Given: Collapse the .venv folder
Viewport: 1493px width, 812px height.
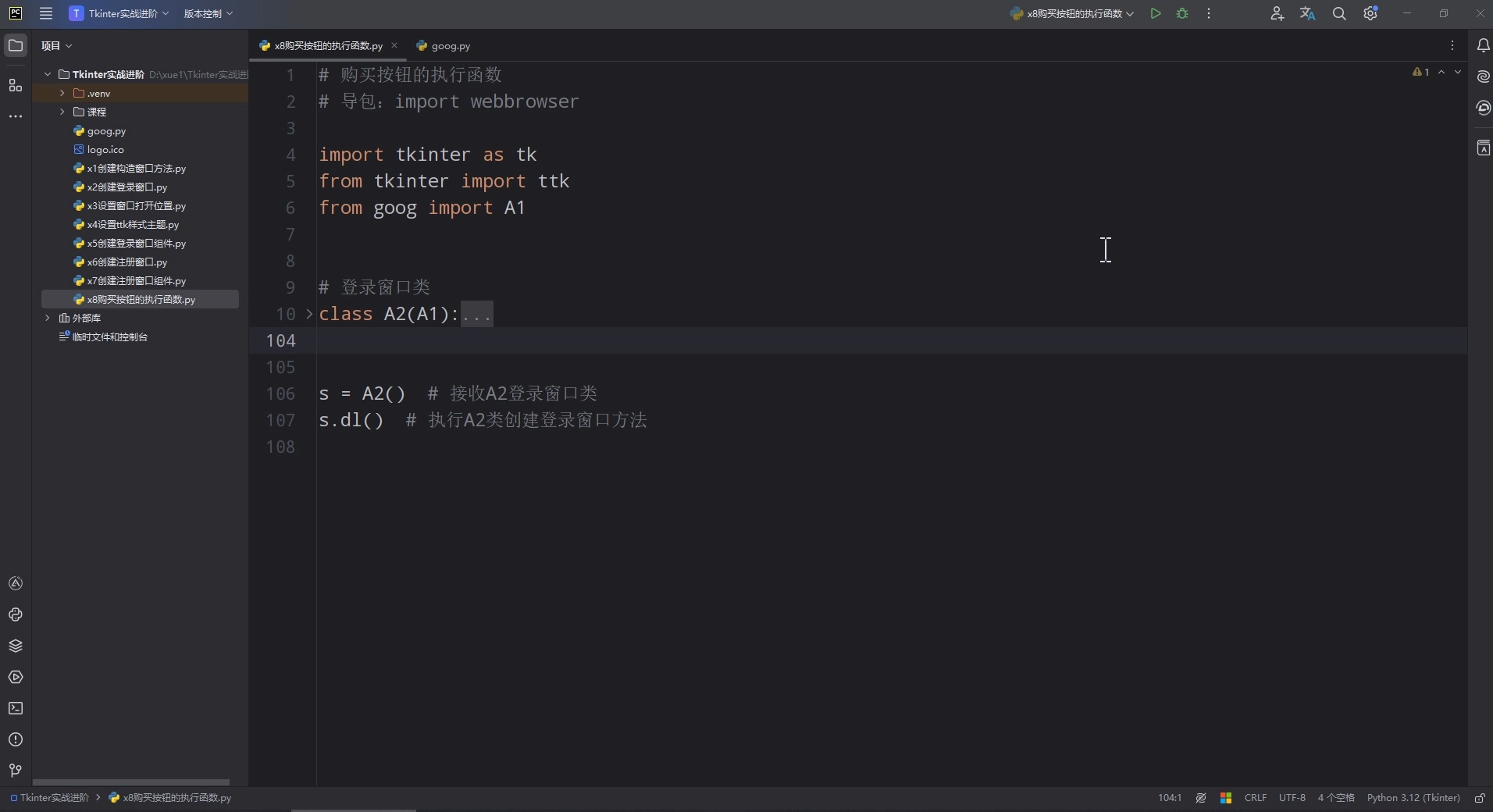Looking at the screenshot, I should [x=62, y=93].
